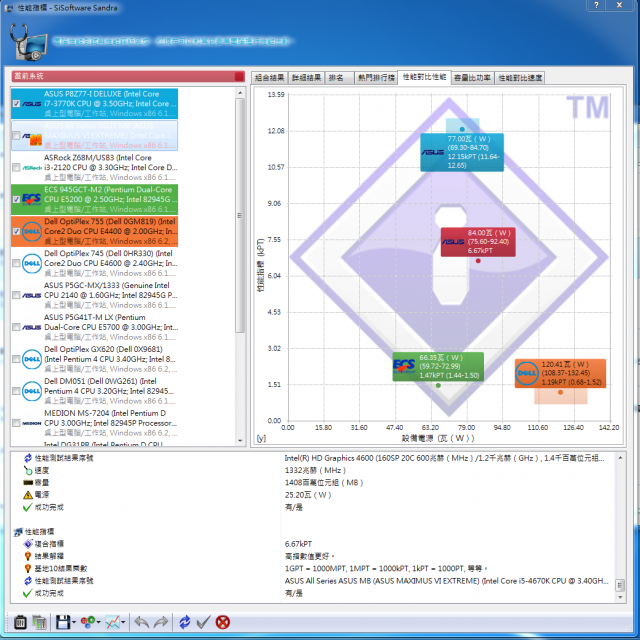The height and width of the screenshot is (640, 640).
Task: Open the save icon dropdown arrow
Action: [x=74, y=623]
